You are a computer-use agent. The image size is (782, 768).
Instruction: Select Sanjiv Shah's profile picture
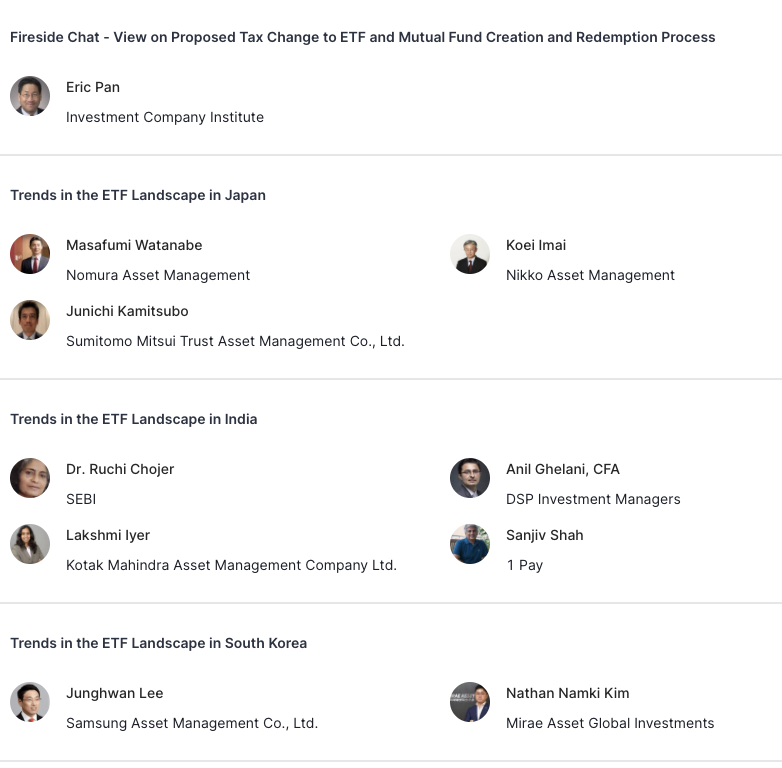pos(470,544)
